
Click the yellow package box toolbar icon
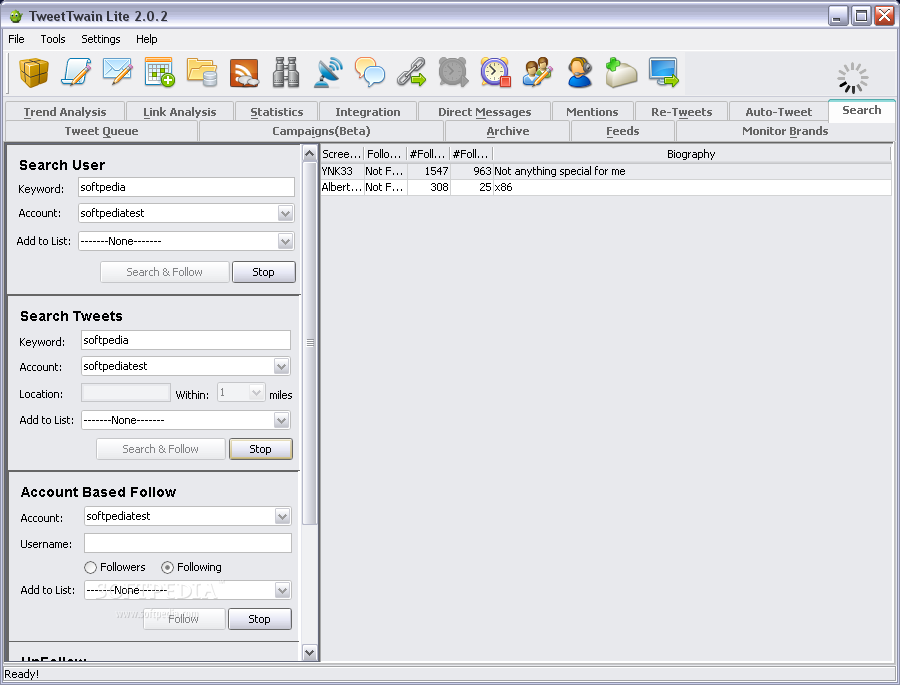point(34,73)
